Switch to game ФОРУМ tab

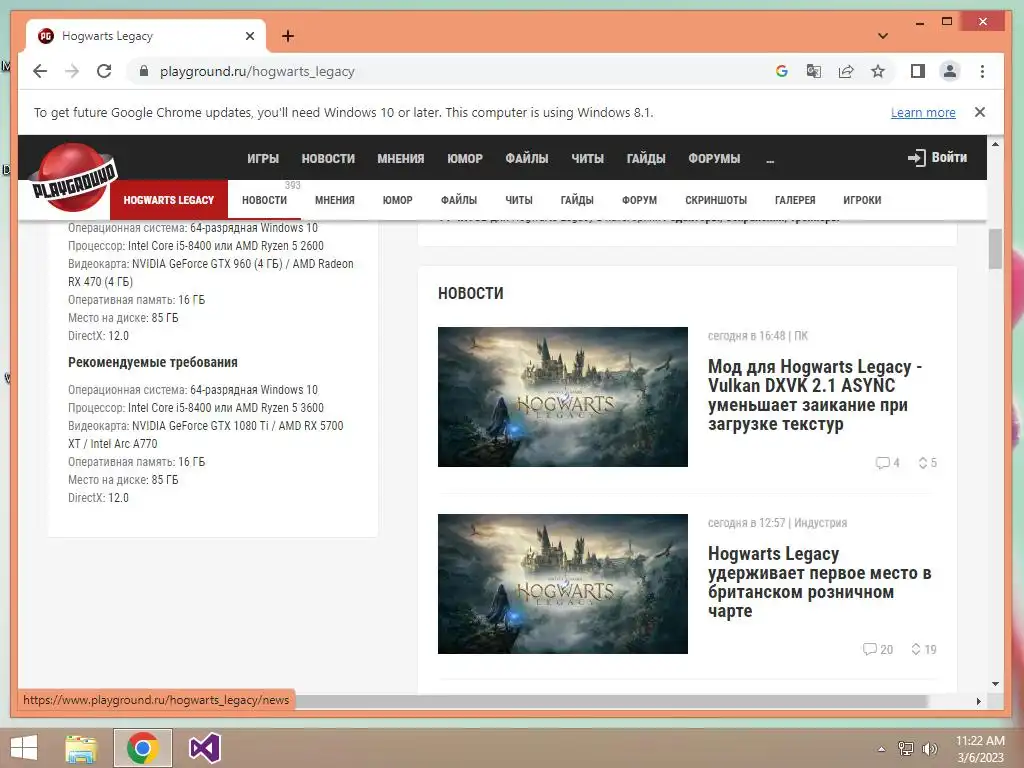pos(639,200)
